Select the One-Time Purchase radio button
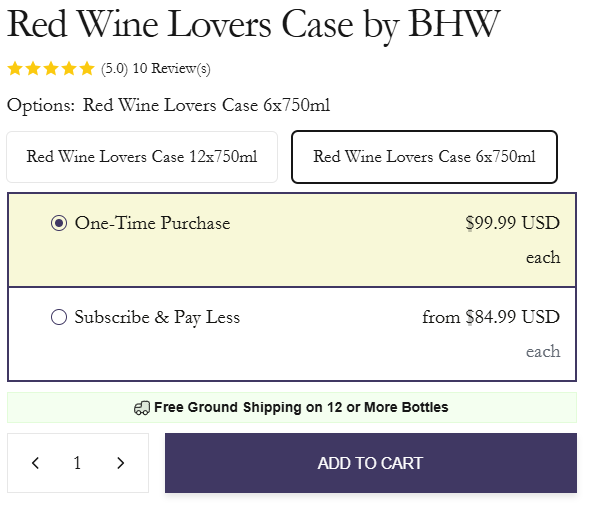 coord(59,223)
